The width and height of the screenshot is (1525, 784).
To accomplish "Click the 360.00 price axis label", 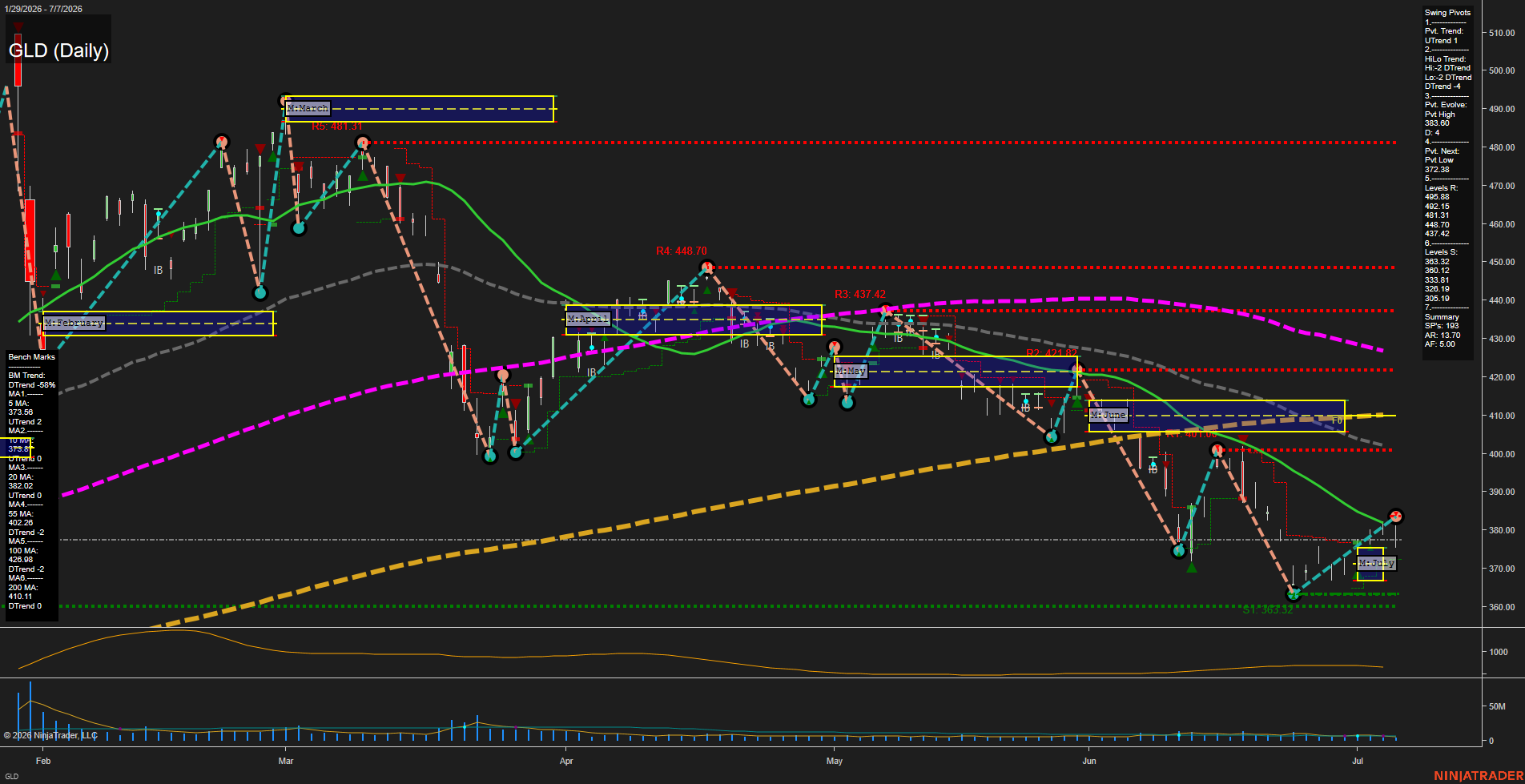I will pyautogui.click(x=1502, y=607).
